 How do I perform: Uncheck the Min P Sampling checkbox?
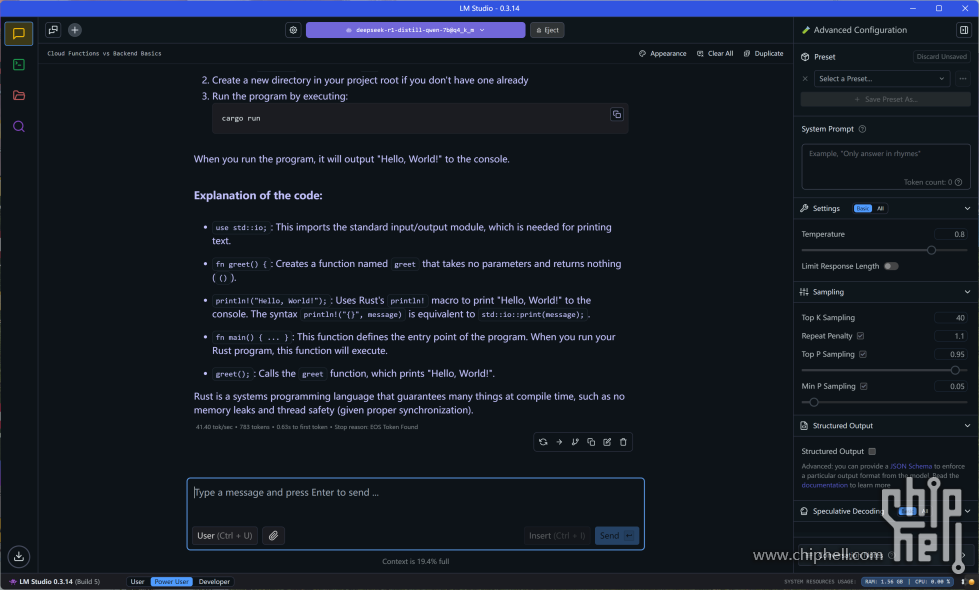point(864,386)
